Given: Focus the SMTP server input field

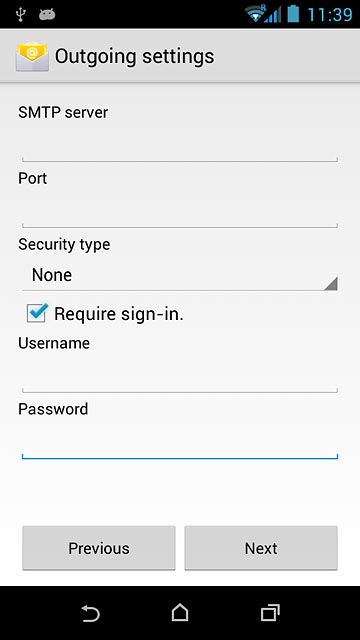Looking at the screenshot, I should point(180,145).
